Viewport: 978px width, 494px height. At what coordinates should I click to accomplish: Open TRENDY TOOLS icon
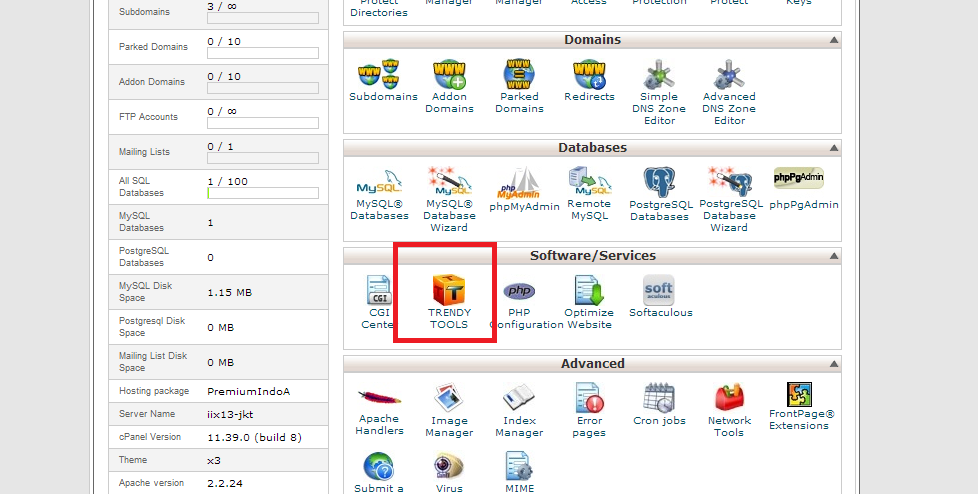(x=449, y=292)
